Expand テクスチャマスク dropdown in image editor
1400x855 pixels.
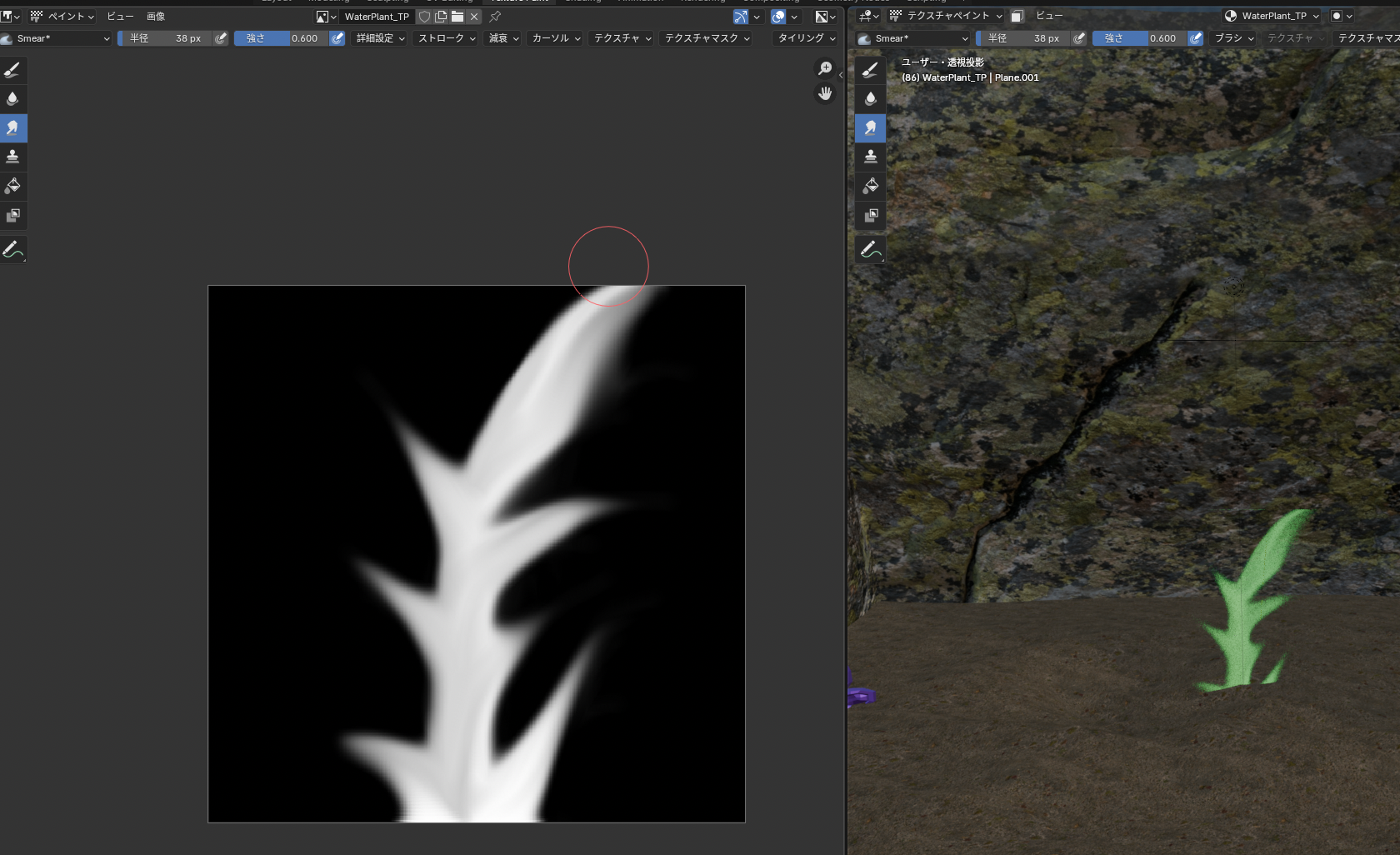707,38
